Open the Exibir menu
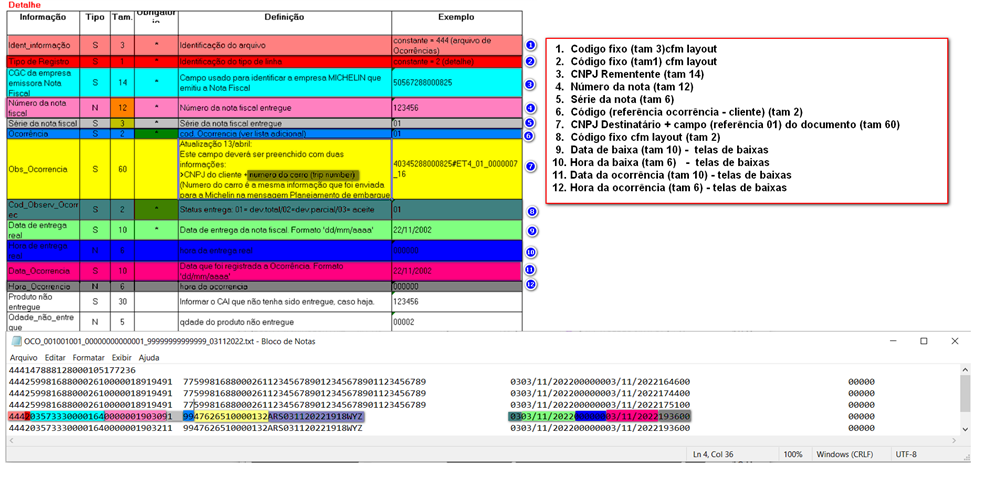The height and width of the screenshot is (486, 995). pos(122,358)
